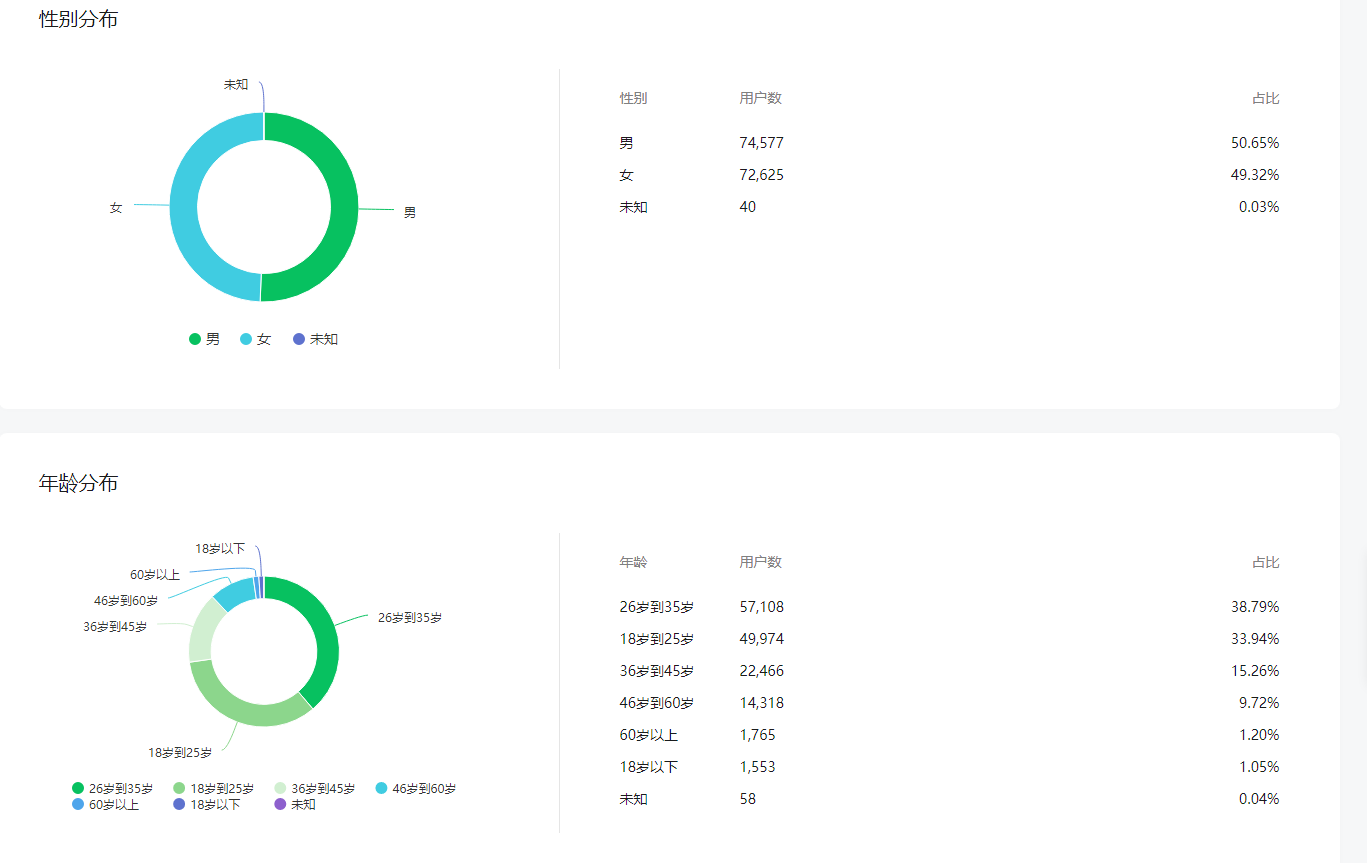
Task: Hide 未知 series via gender chart legend
Action: (315, 339)
